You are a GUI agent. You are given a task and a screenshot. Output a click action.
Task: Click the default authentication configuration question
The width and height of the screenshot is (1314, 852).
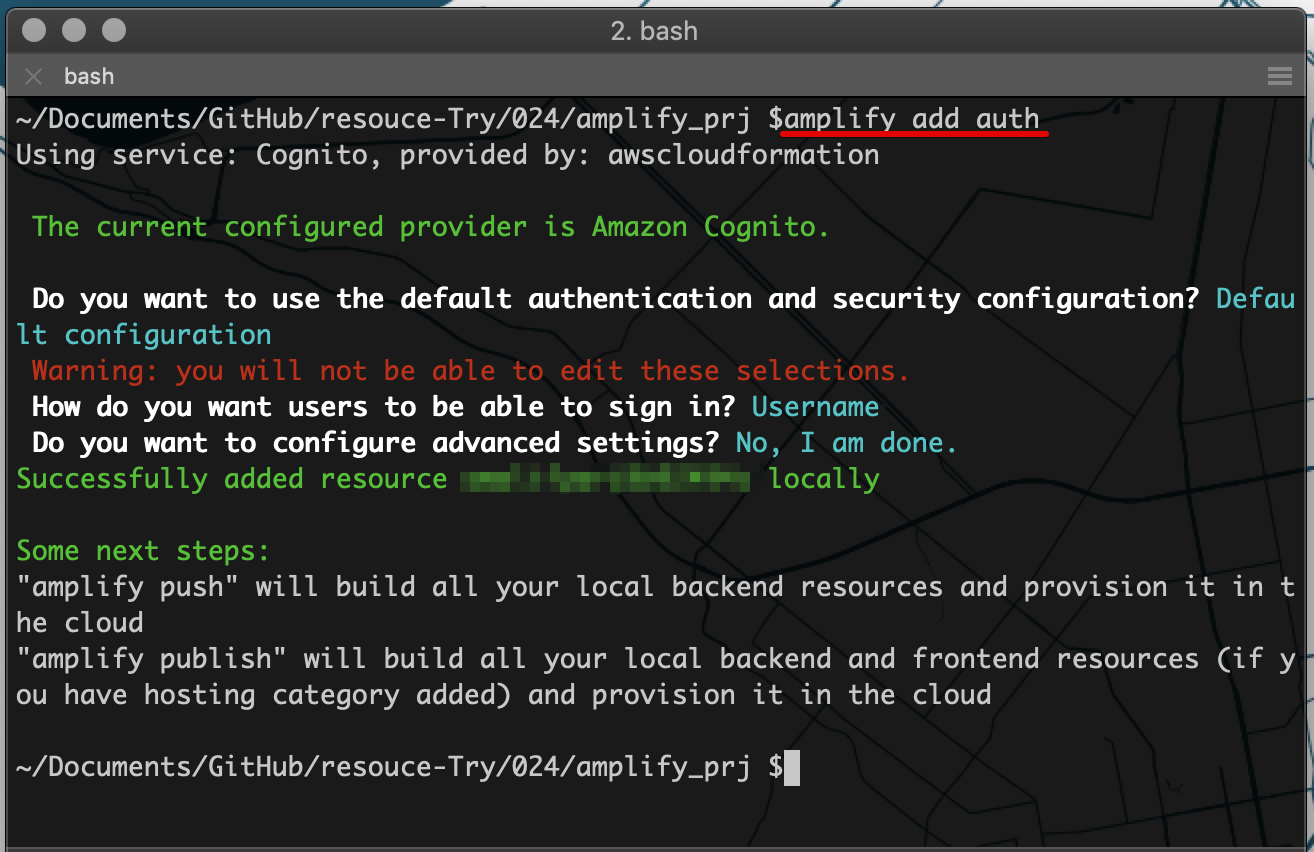click(616, 299)
